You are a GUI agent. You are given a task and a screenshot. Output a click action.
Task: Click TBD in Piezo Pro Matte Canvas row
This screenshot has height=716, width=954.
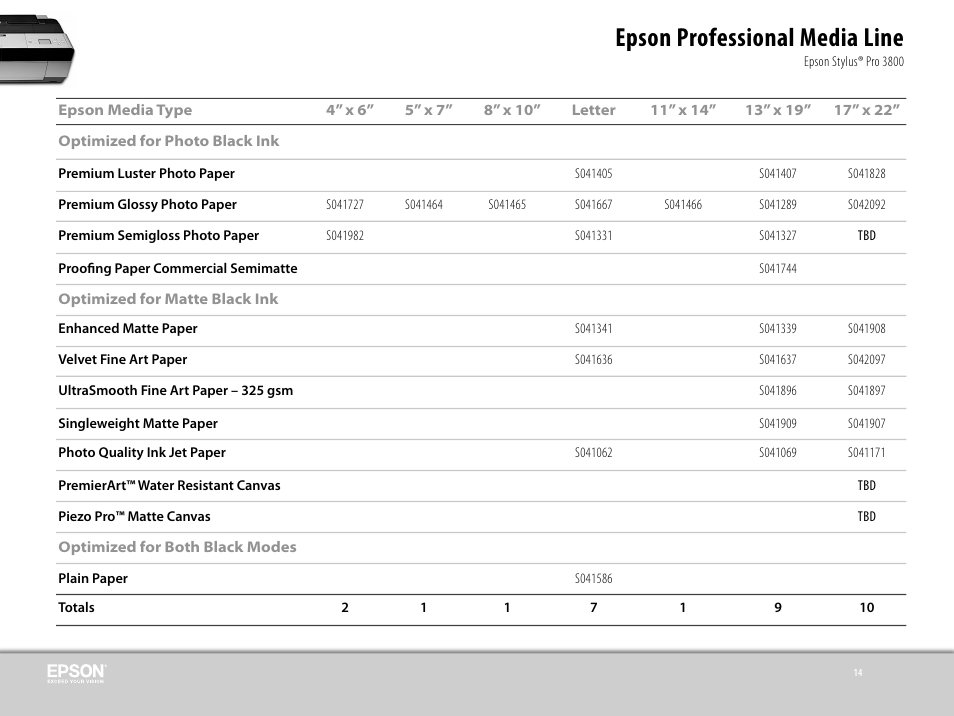(866, 516)
